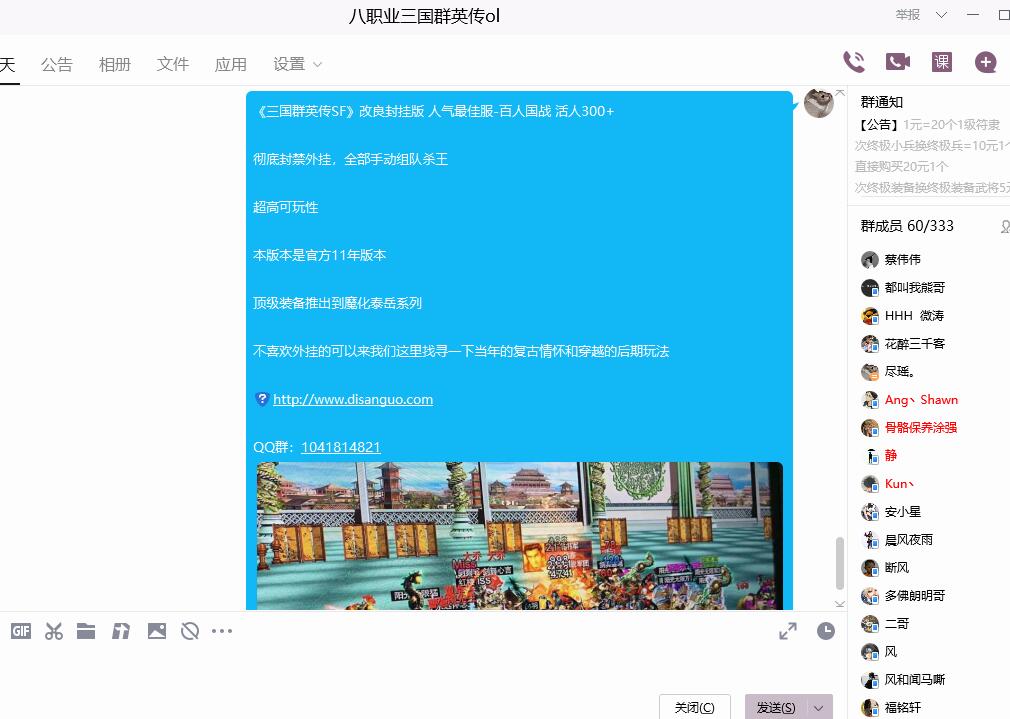Viewport: 1010px width, 719px height.
Task: Open send options arrow beside 发送
Action: pyautogui.click(x=819, y=707)
